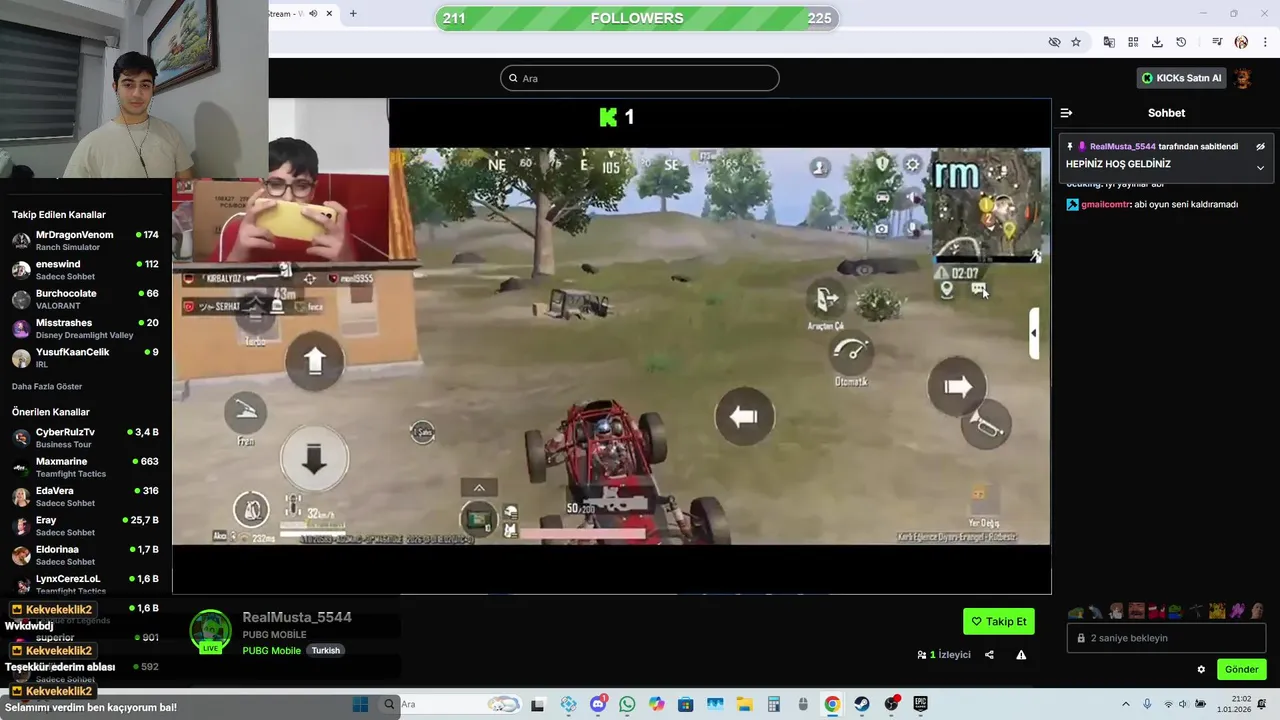
Task: Expand Daha Fazla Göster channel list
Action: tap(47, 386)
